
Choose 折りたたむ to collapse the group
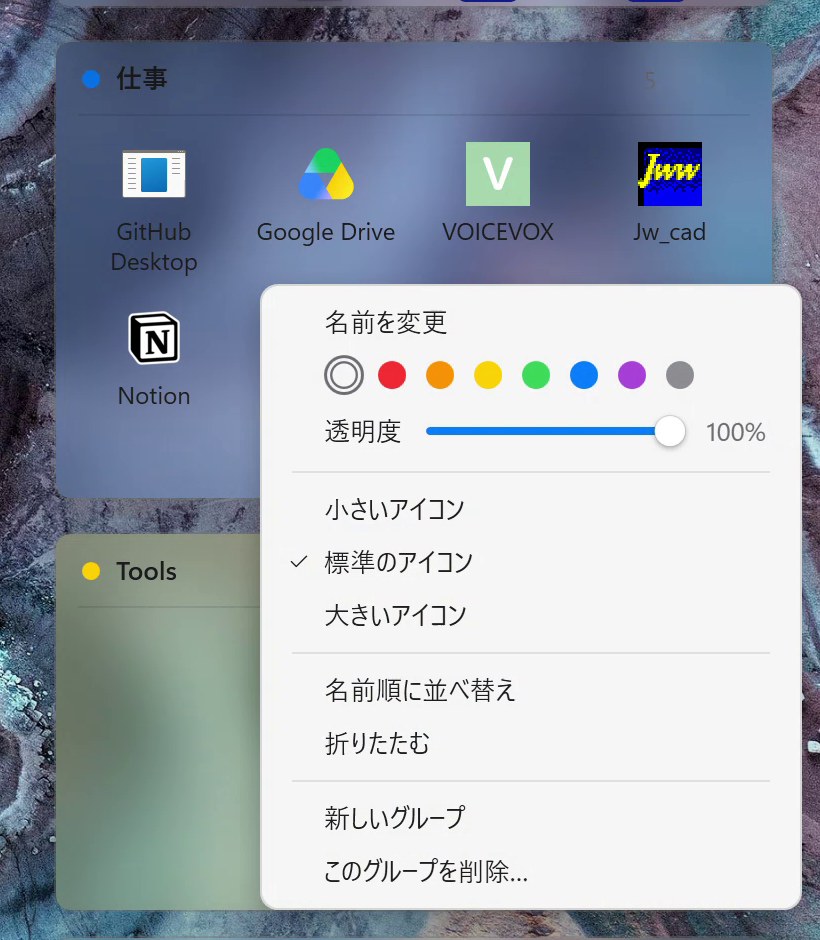[x=377, y=743]
